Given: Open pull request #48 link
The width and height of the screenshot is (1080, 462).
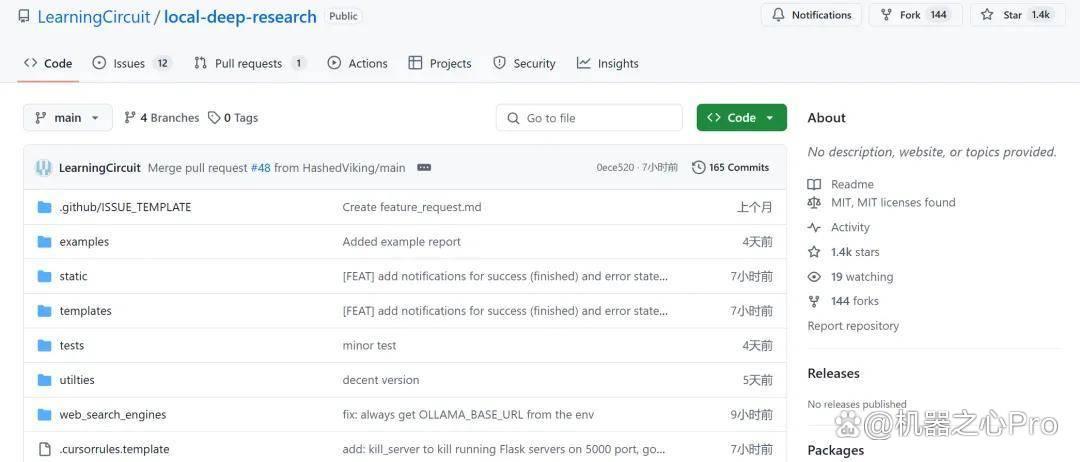Looking at the screenshot, I should pyautogui.click(x=260, y=167).
